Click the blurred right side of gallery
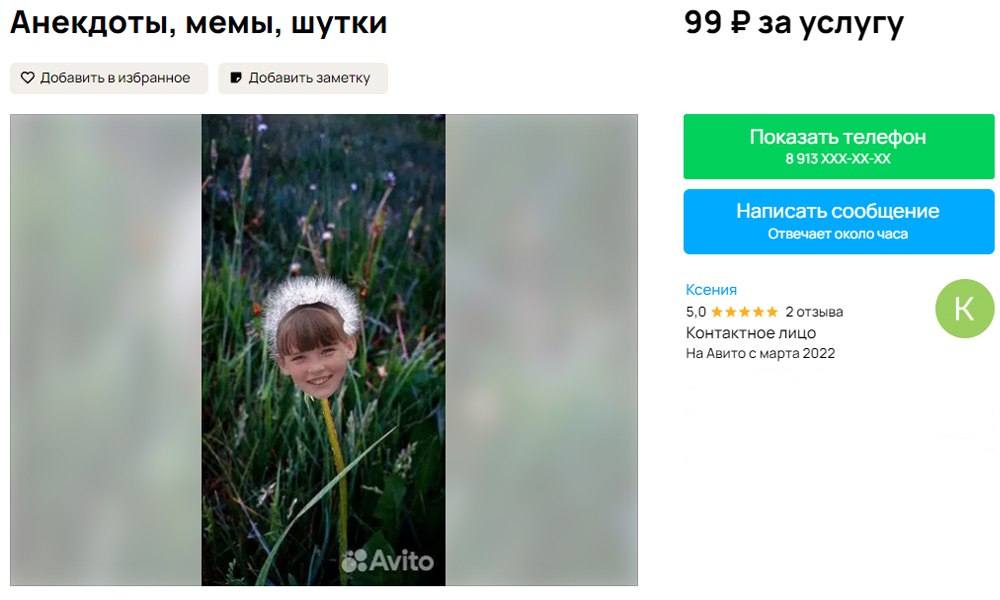This screenshot has height=600, width=1000. (x=541, y=349)
